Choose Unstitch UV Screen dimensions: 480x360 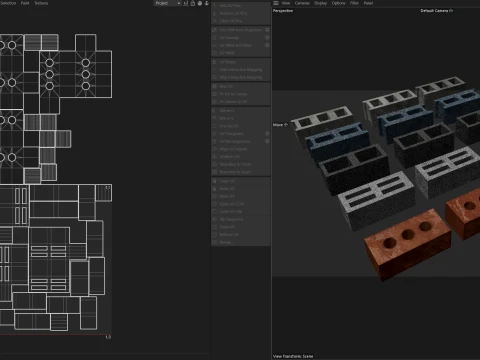coord(241,157)
